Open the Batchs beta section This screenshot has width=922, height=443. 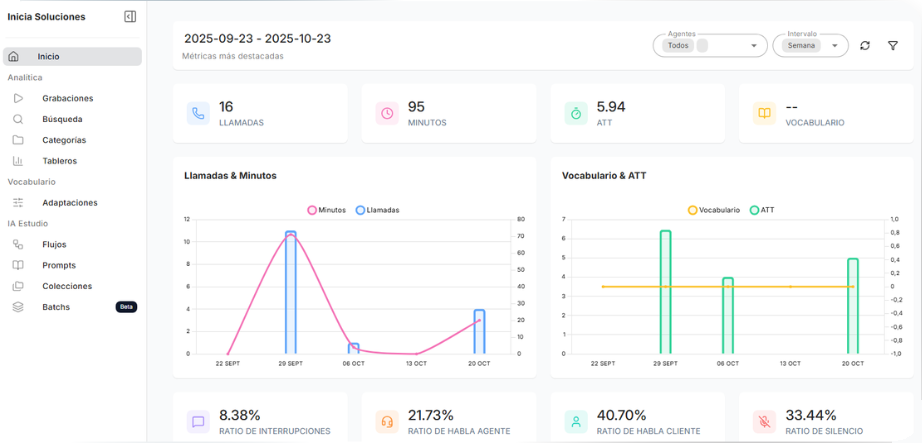click(x=56, y=307)
